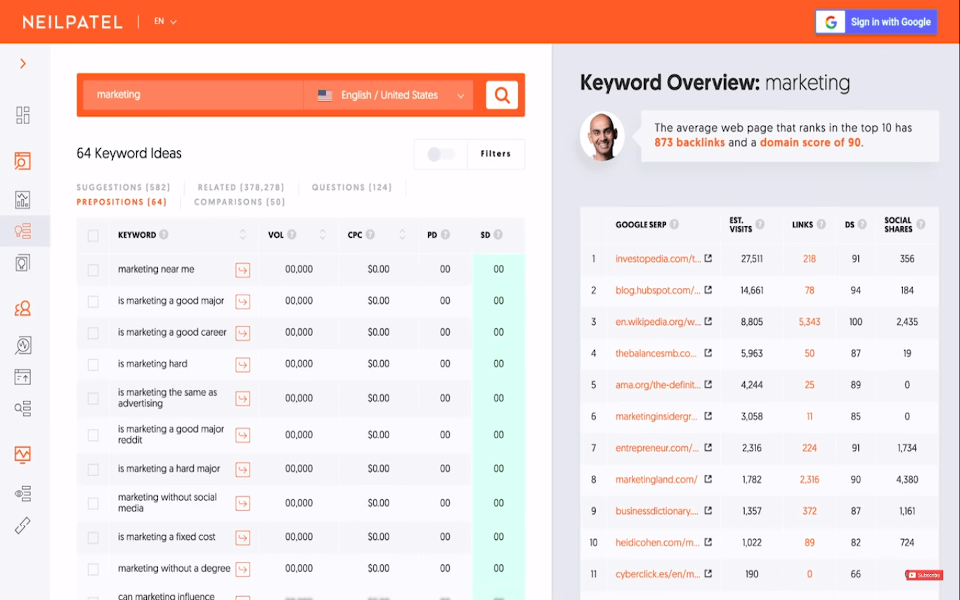Click help icon next to SOCIAL SHARES header
The height and width of the screenshot is (600, 960).
click(921, 224)
